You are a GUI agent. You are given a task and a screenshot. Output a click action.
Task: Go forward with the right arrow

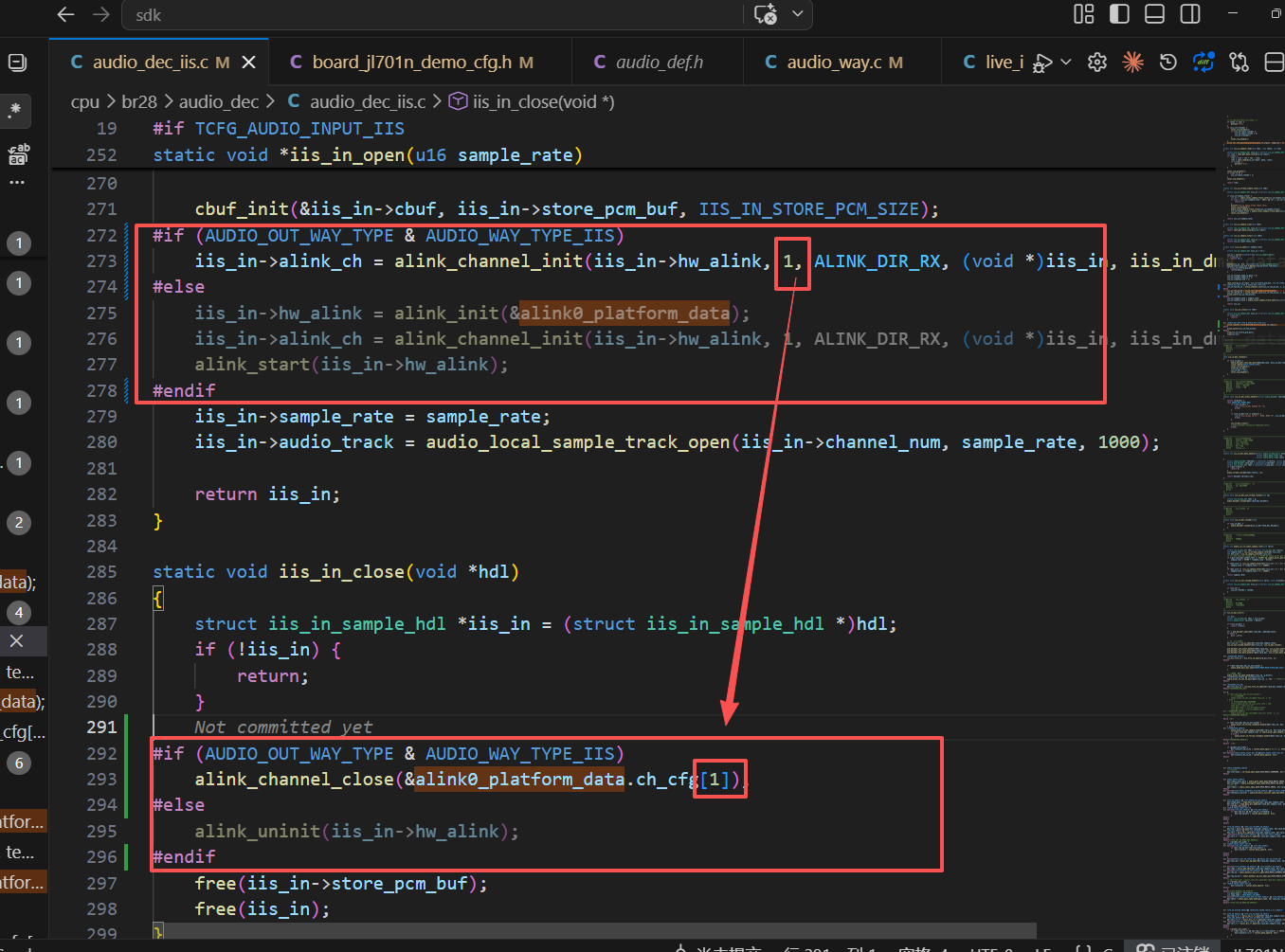coord(101,14)
